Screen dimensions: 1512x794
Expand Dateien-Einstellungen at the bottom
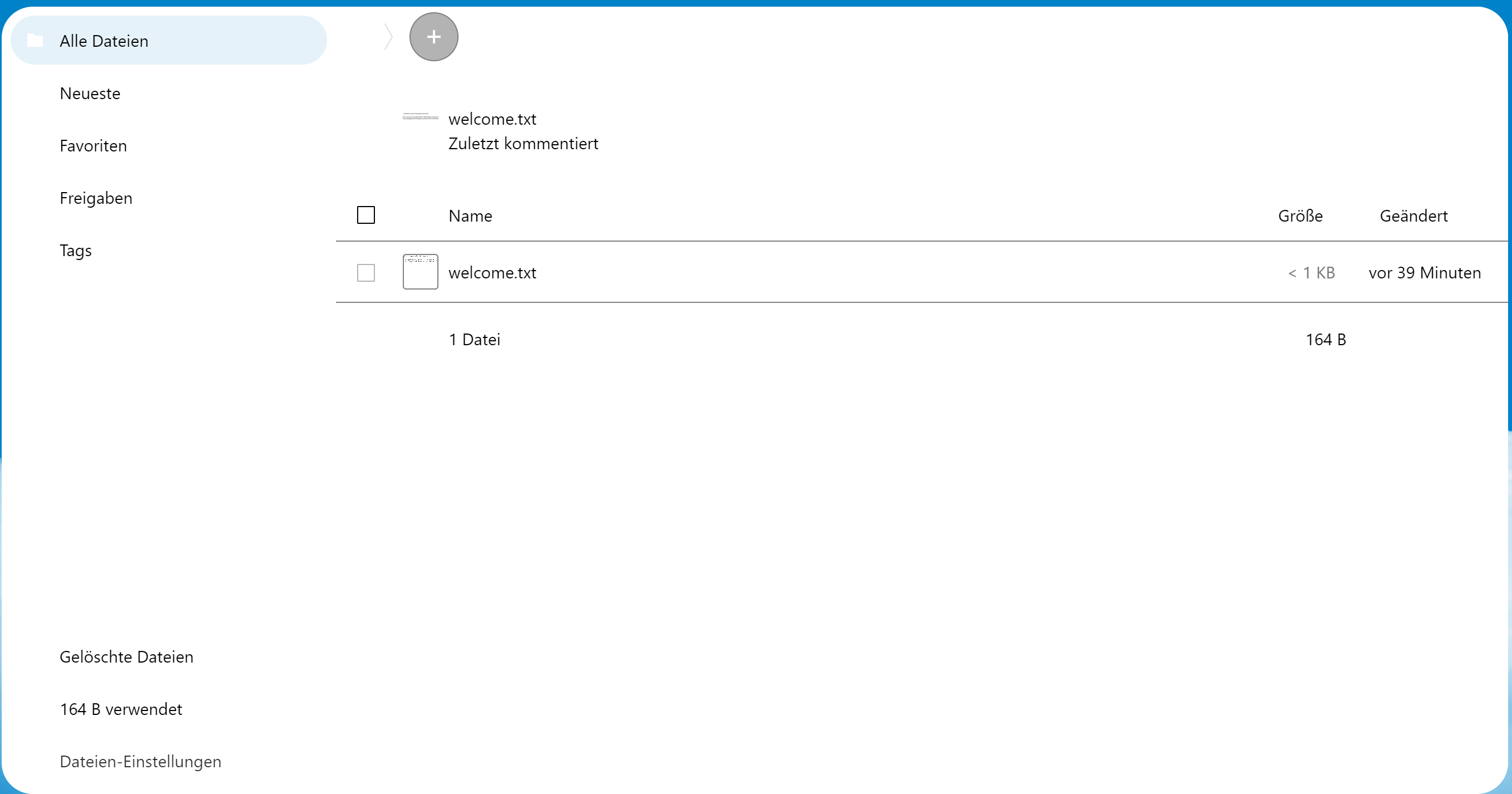(140, 761)
